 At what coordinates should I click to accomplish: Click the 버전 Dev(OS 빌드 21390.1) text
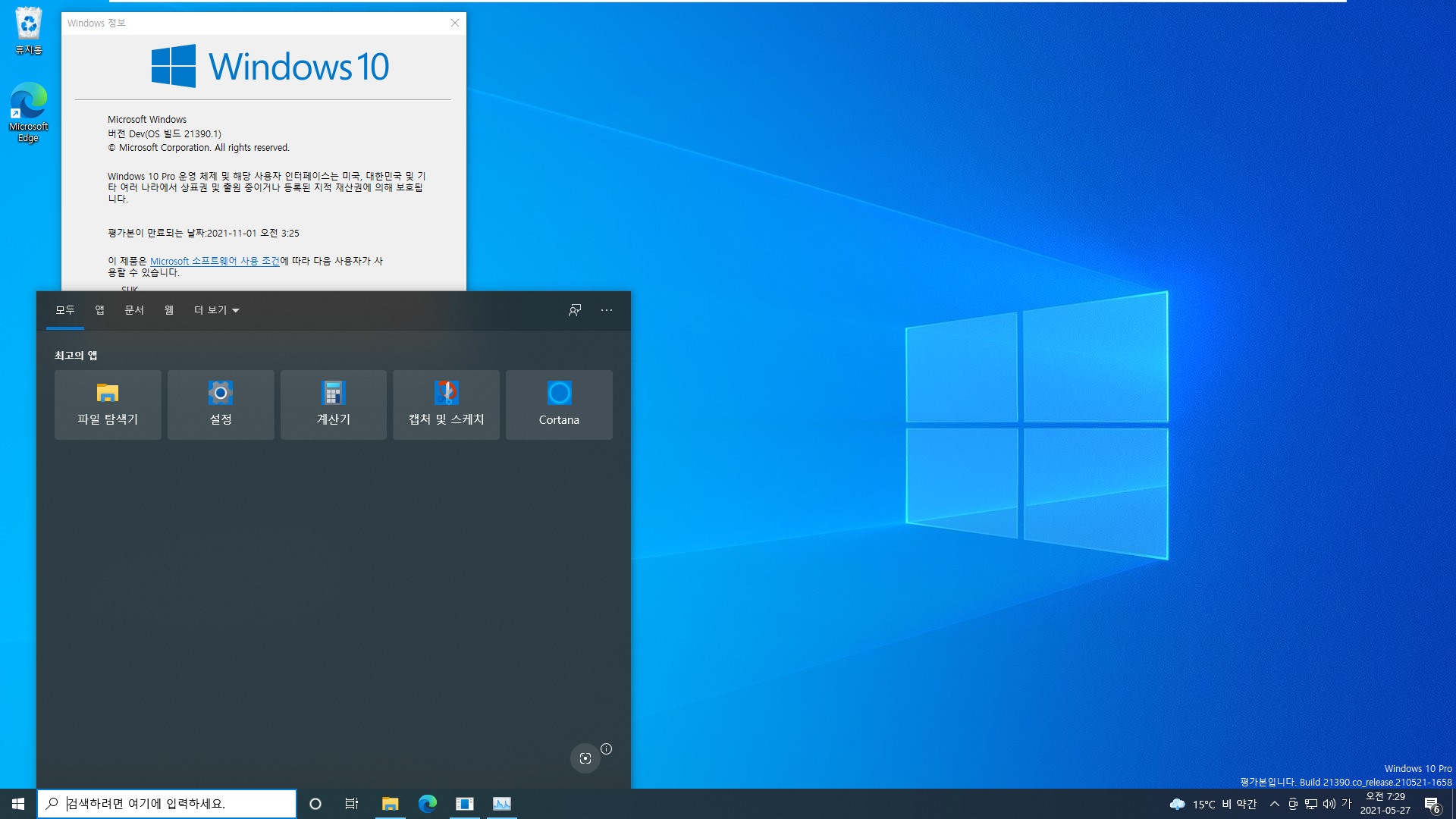pos(165,133)
